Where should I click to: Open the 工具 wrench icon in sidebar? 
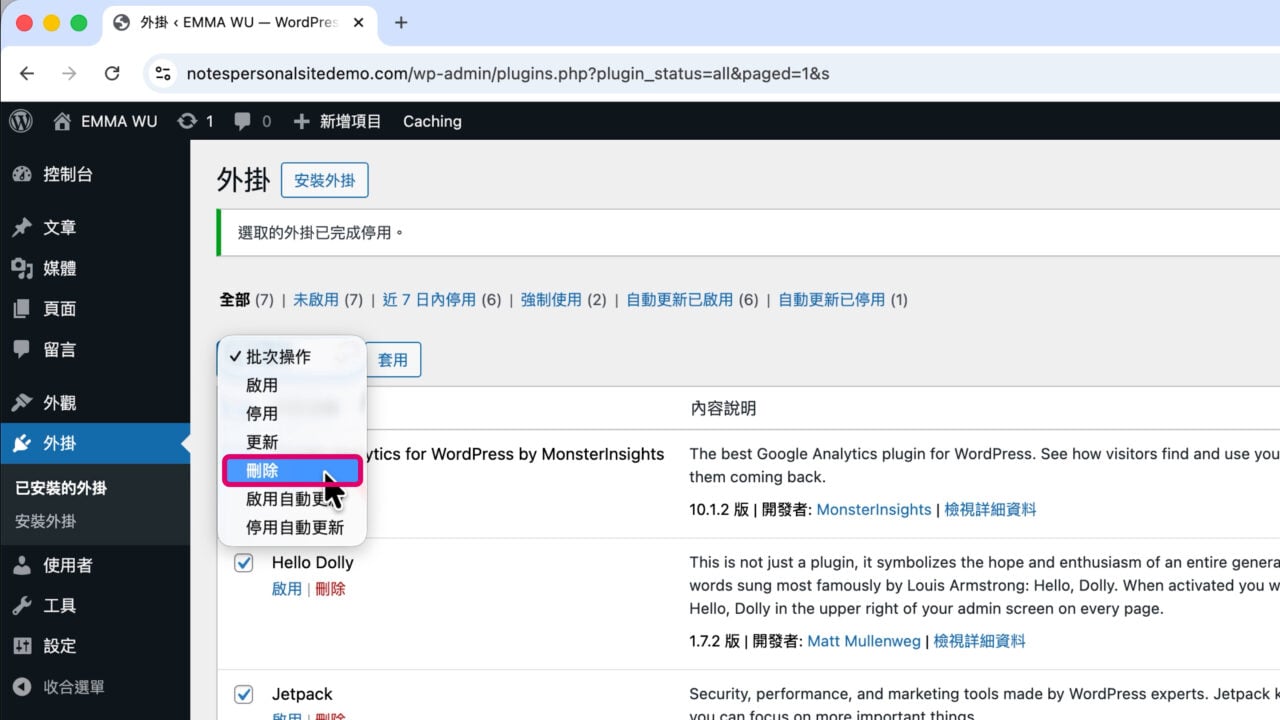[x=22, y=606]
